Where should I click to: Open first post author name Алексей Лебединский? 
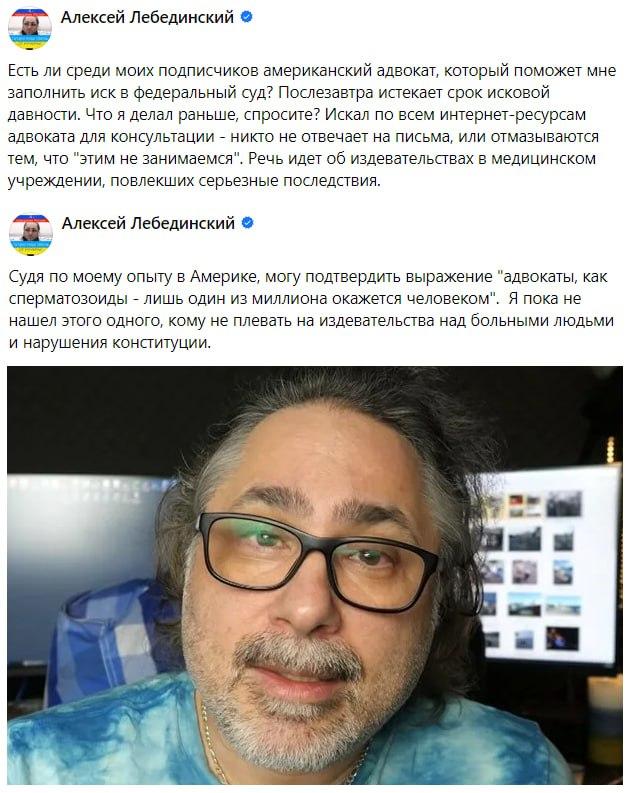click(148, 17)
